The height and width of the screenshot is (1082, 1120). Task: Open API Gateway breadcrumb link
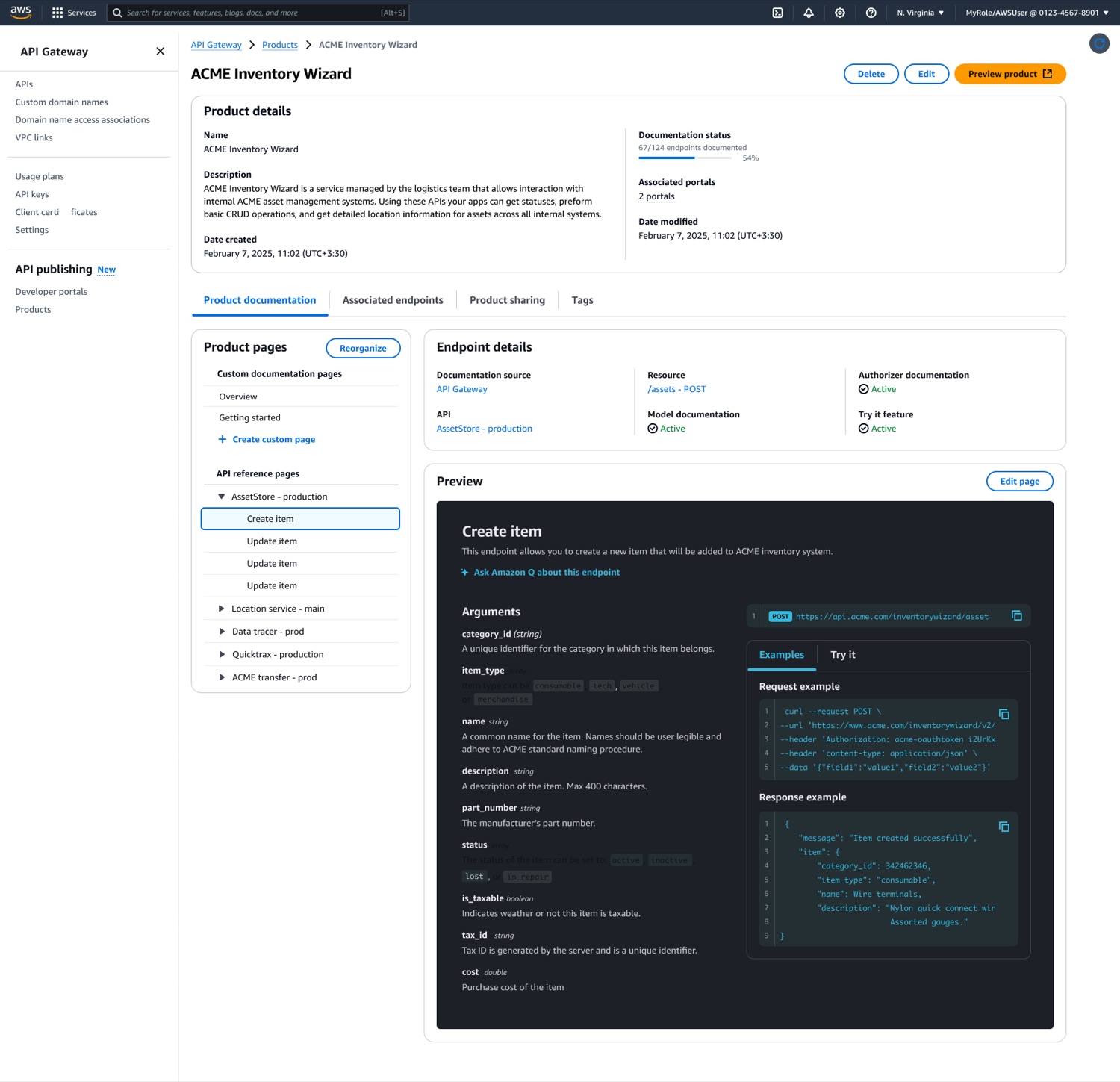coord(216,45)
